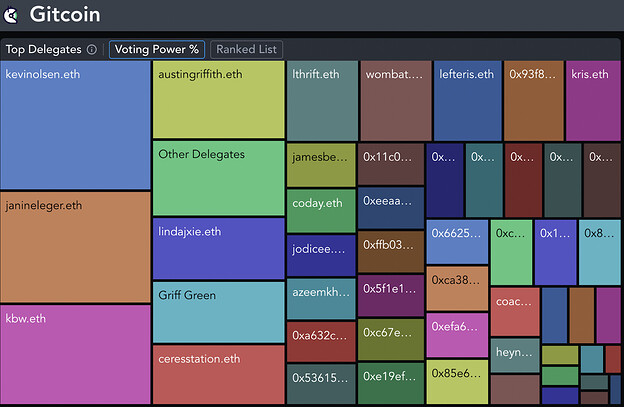This screenshot has height=407, width=624.
Task: Click the heyn... delegate block
Action: [x=515, y=356]
